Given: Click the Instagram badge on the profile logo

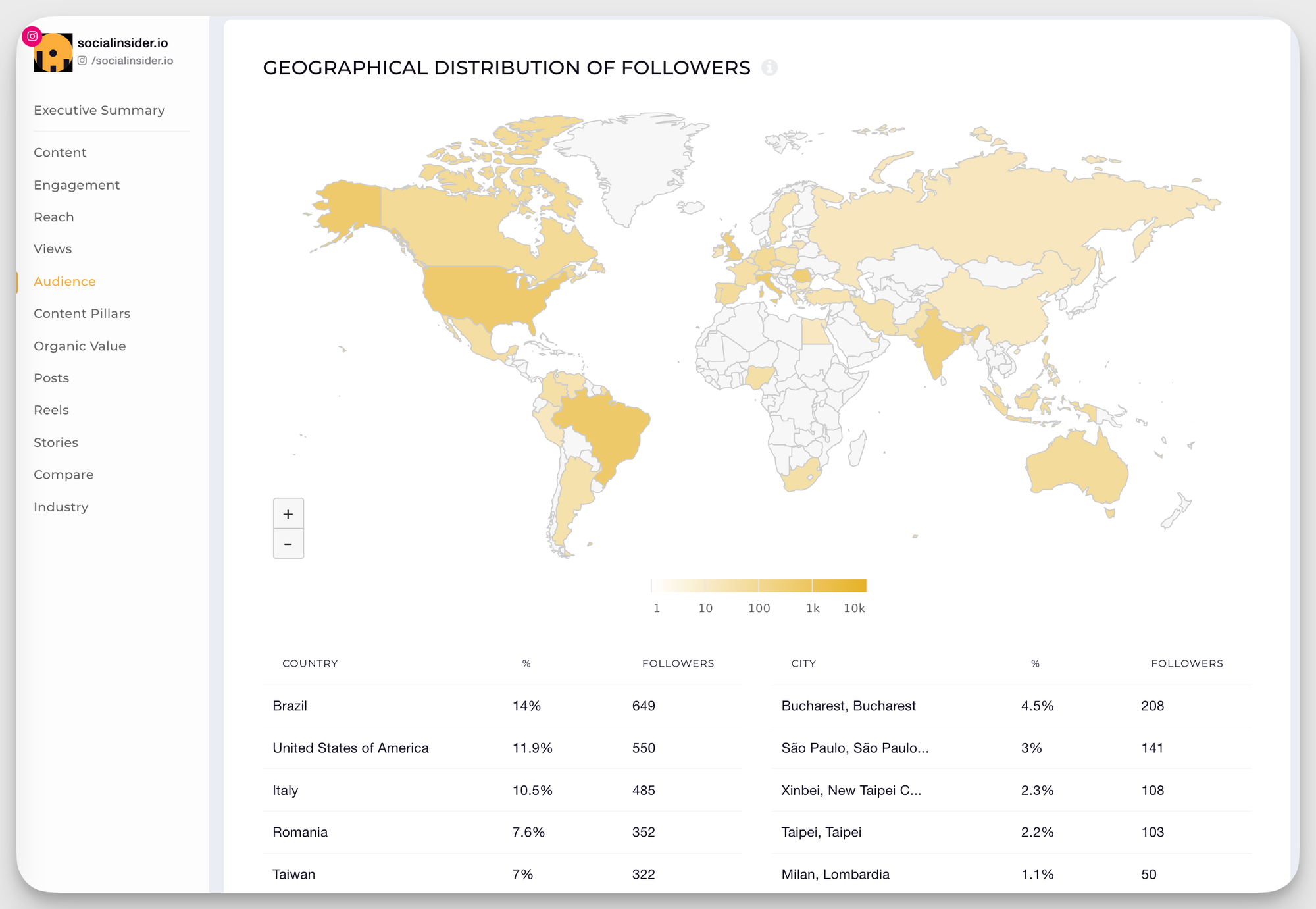Looking at the screenshot, I should point(31,36).
